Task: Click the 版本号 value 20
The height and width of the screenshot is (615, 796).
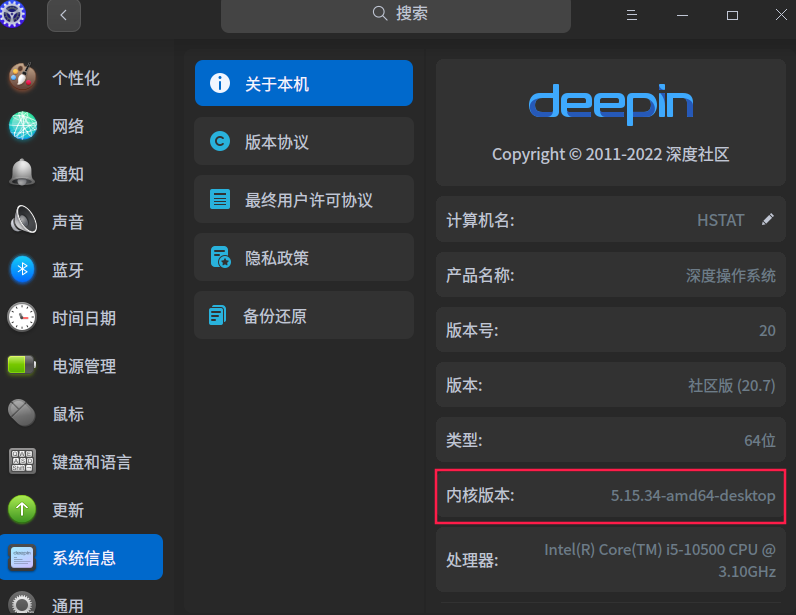Action: pyautogui.click(x=767, y=331)
